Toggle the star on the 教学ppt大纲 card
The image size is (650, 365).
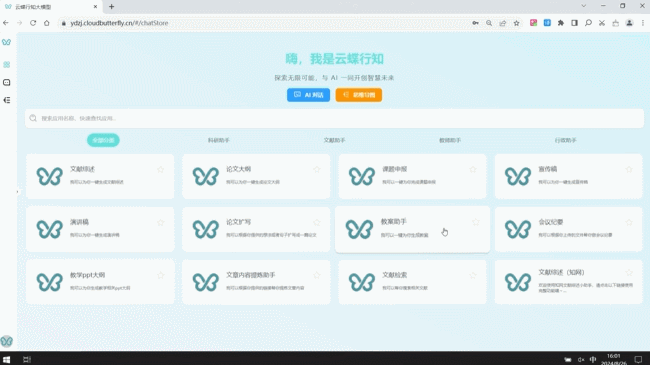pos(160,275)
